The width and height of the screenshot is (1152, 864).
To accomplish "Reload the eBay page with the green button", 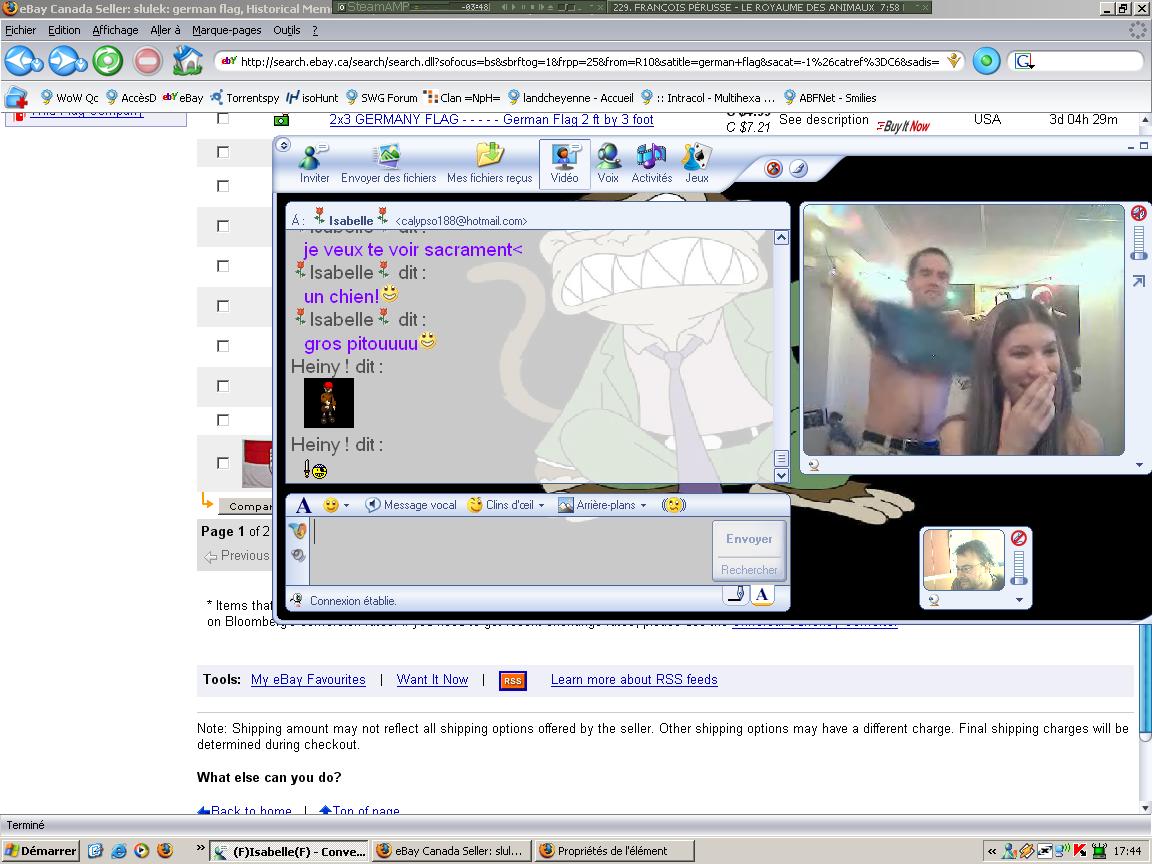I will click(x=108, y=61).
